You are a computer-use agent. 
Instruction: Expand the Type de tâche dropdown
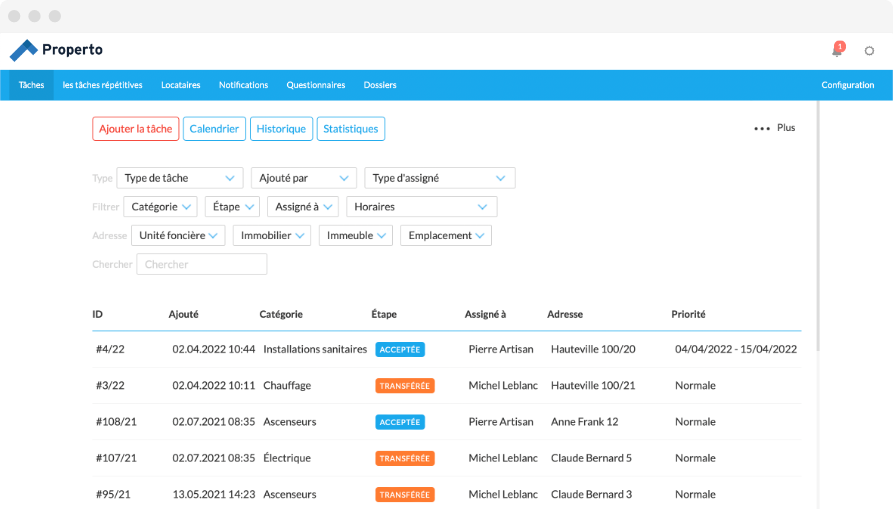click(180, 178)
